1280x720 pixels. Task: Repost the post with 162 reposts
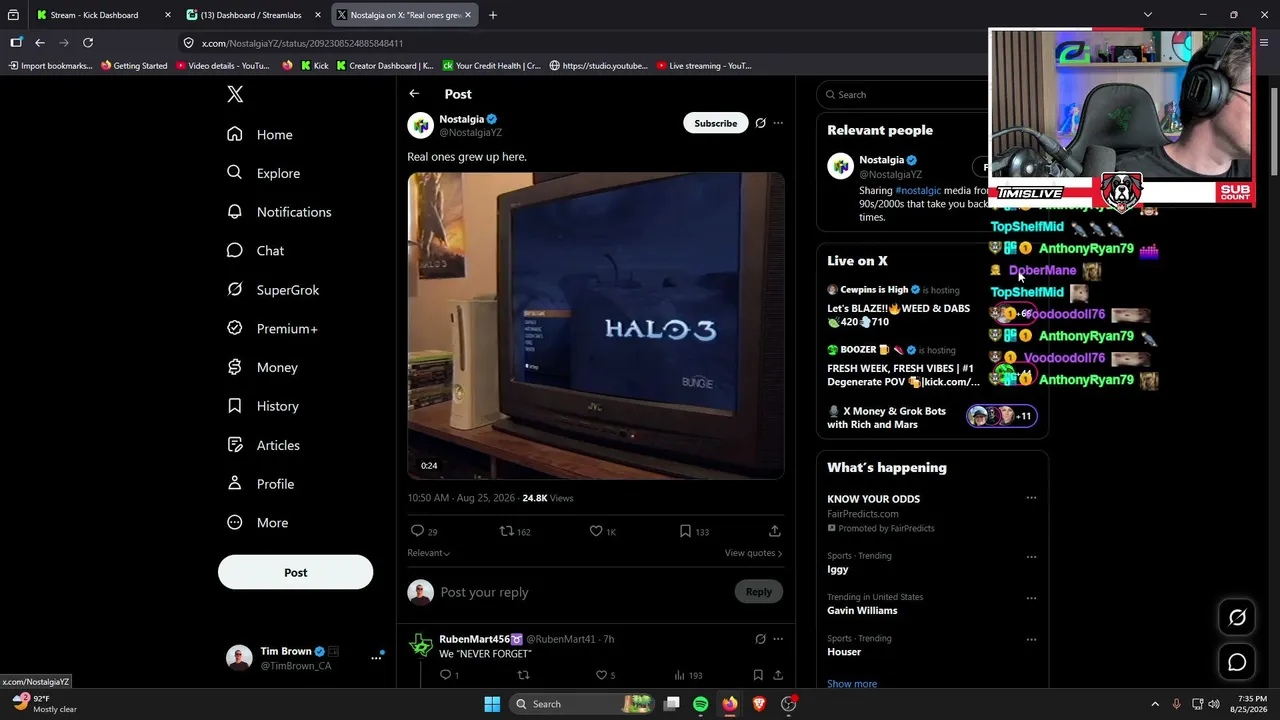tap(507, 531)
